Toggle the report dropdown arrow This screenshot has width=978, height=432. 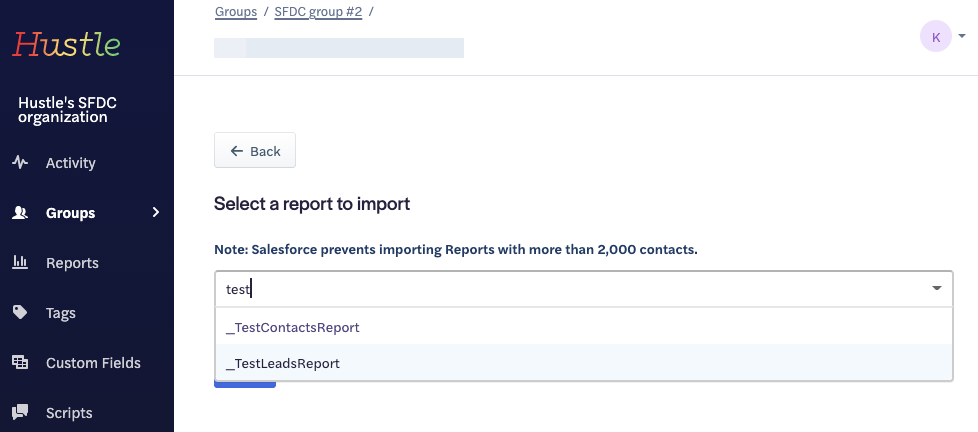[x=937, y=288]
